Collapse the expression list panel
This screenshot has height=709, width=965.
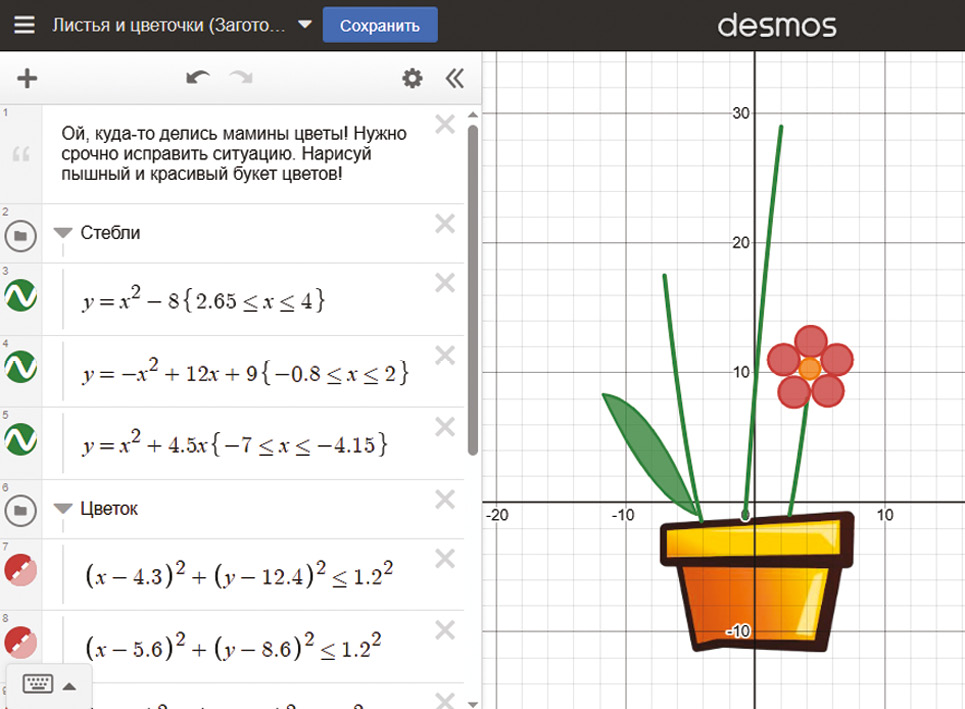455,79
